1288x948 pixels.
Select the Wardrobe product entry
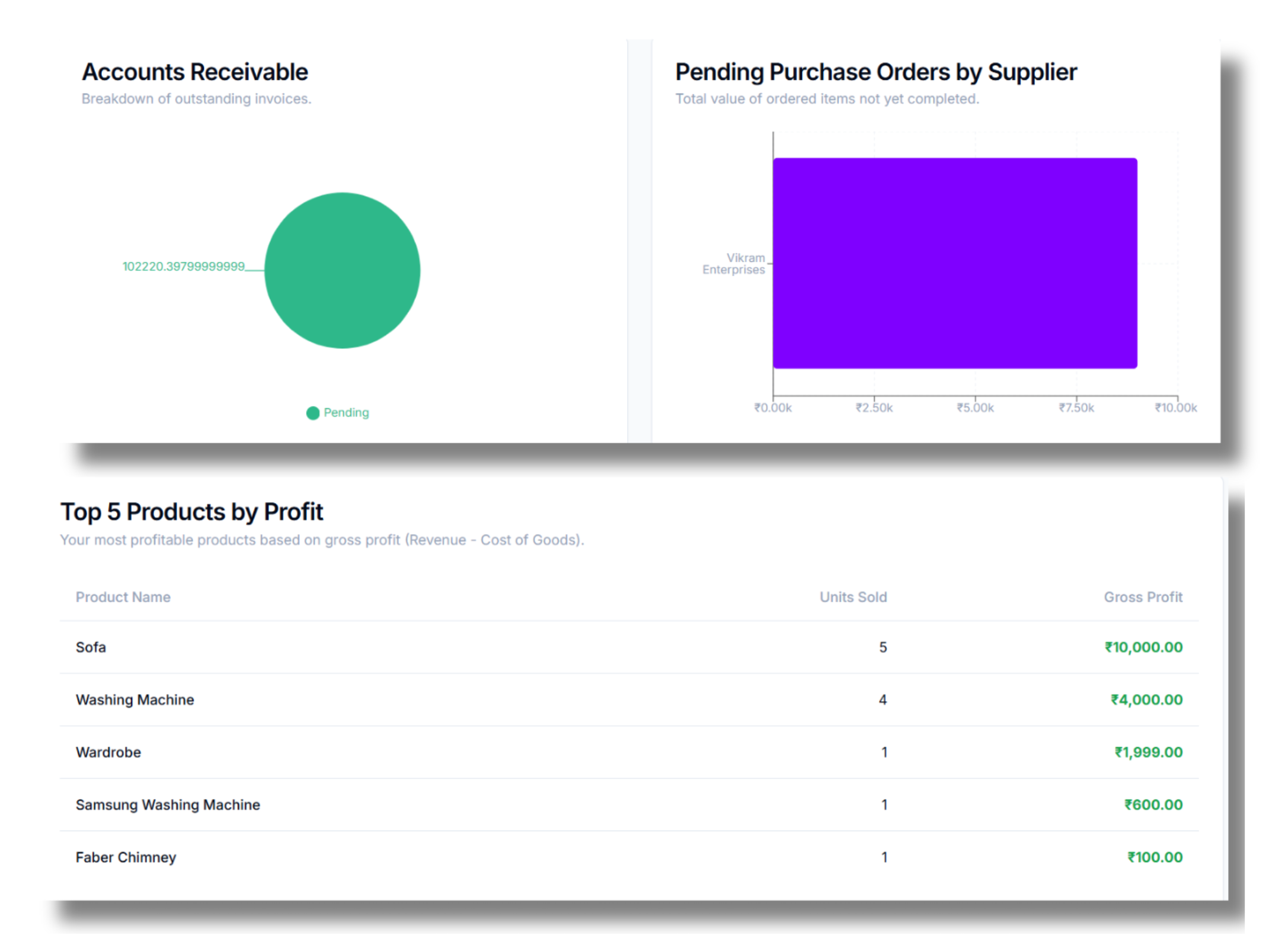point(108,752)
